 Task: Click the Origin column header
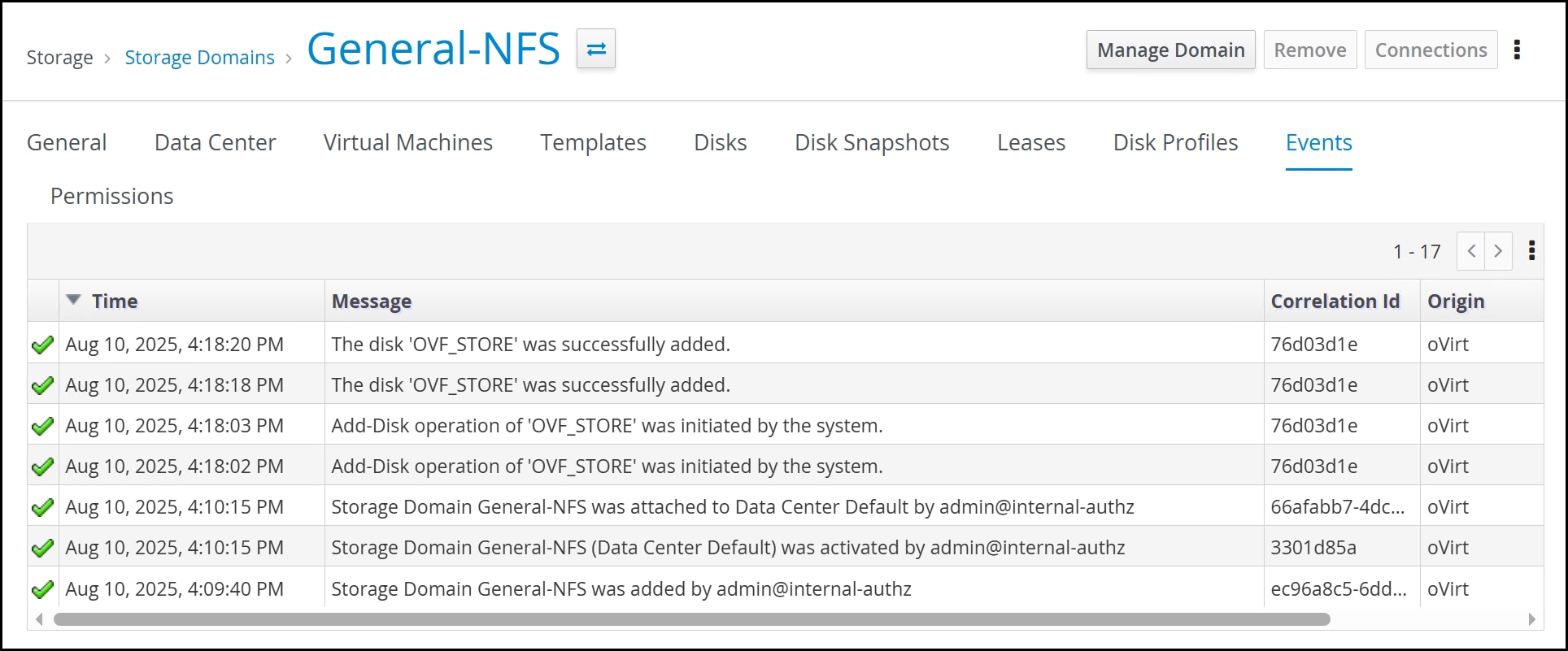[x=1456, y=302]
